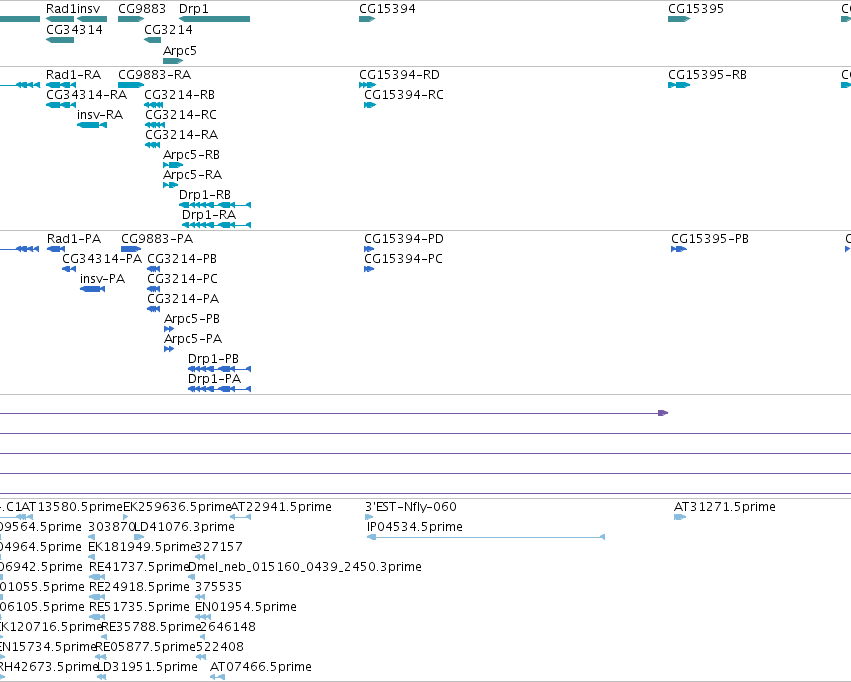Open EST AT22941.5prime label
Viewport: 851px width, 682px height.
pyautogui.click(x=281, y=506)
